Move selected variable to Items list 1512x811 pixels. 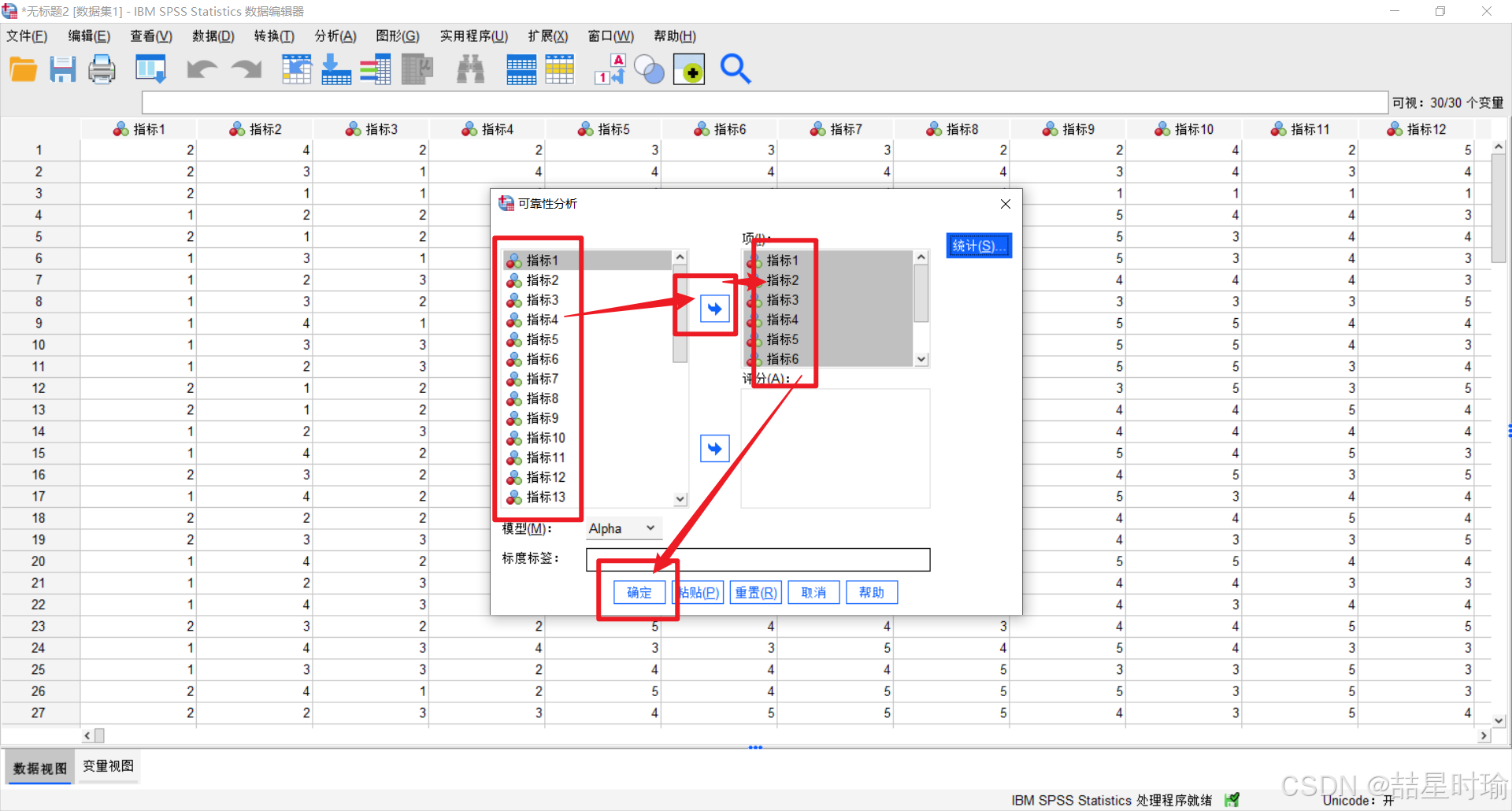pos(715,309)
